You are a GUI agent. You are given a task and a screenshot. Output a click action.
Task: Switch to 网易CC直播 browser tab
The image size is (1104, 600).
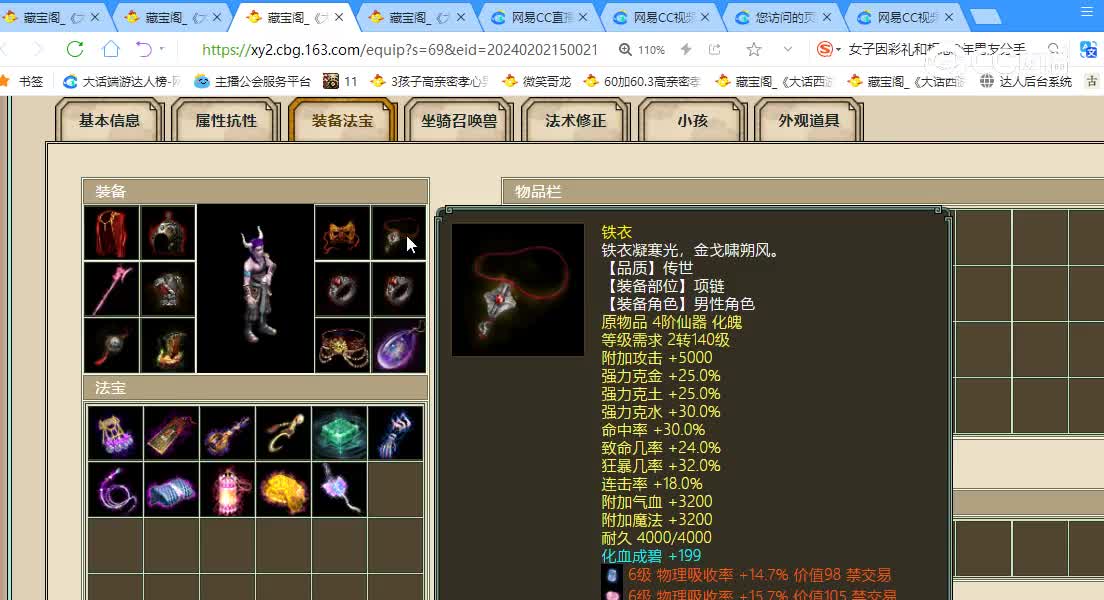click(541, 17)
